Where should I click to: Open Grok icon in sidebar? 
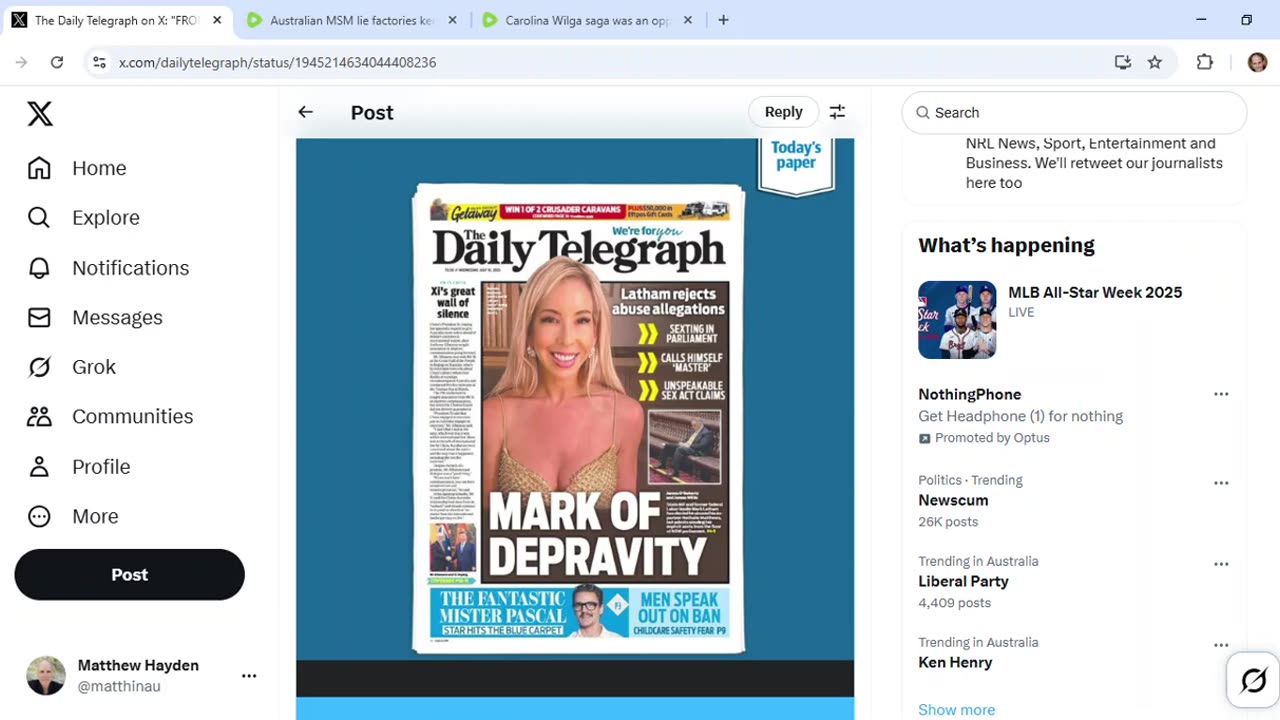click(39, 367)
